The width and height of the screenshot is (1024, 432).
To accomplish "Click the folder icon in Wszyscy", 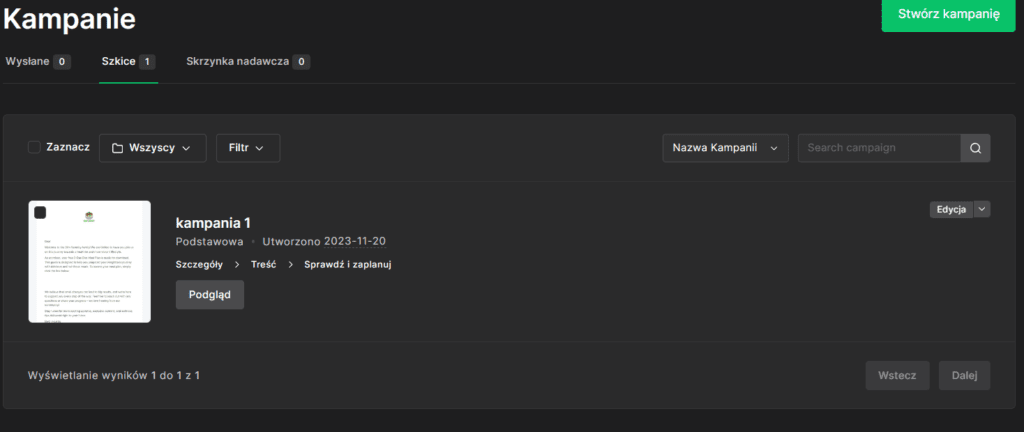I will tap(117, 148).
